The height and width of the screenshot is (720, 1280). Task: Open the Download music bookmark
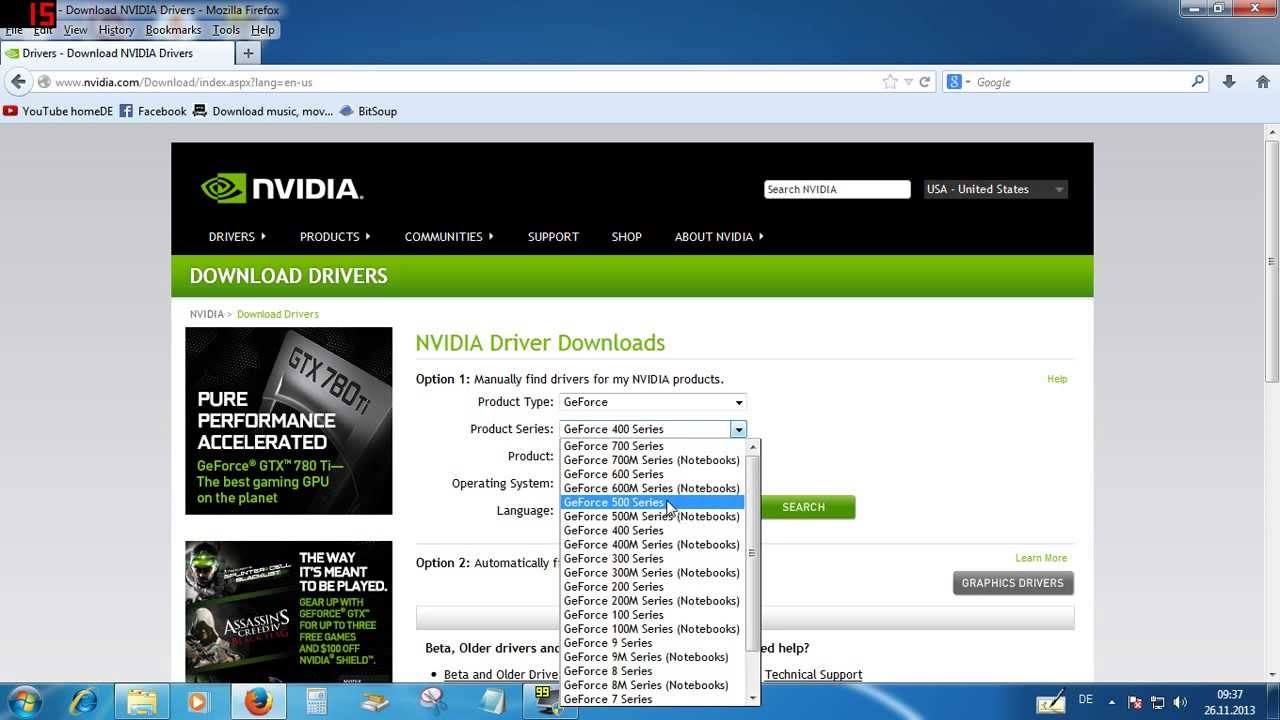(x=263, y=111)
